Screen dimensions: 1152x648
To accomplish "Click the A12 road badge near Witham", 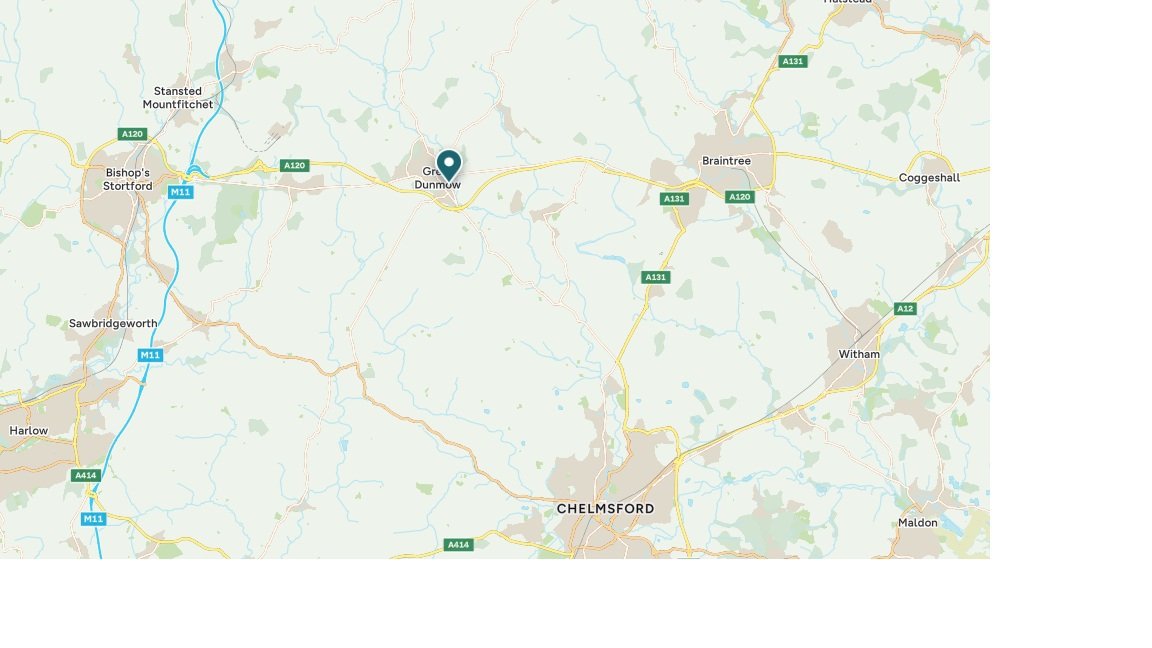I will click(905, 309).
